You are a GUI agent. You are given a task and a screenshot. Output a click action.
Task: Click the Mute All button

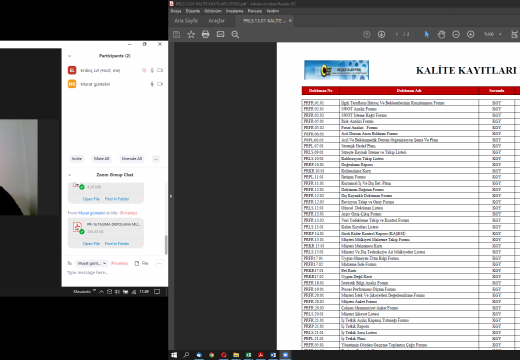102,159
